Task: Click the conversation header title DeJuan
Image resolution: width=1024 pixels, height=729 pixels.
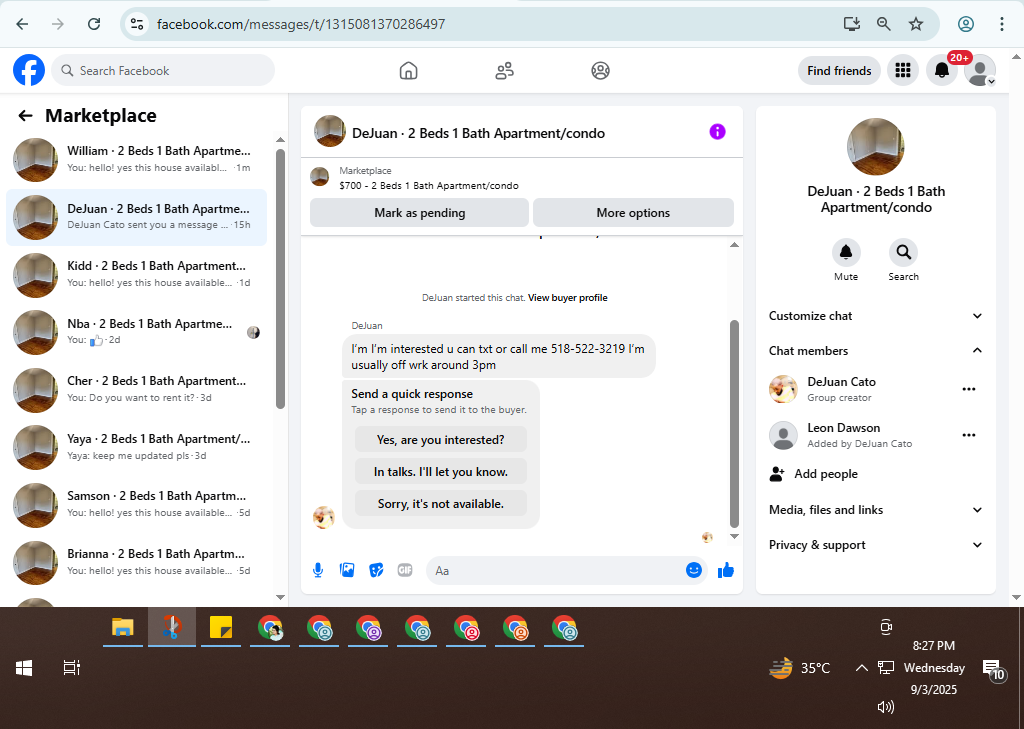Action: click(478, 133)
